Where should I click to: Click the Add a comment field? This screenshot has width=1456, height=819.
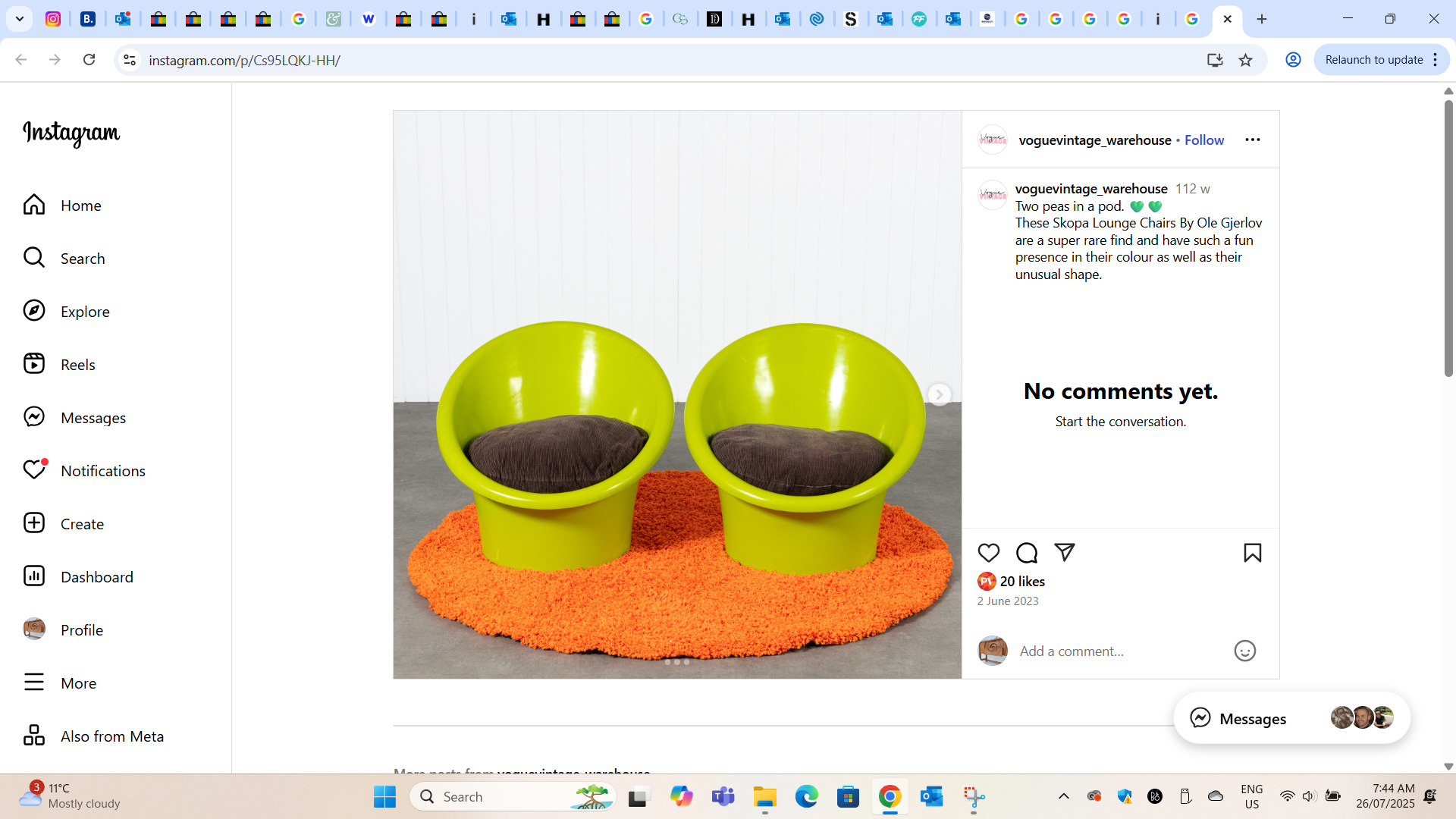coord(1122,651)
